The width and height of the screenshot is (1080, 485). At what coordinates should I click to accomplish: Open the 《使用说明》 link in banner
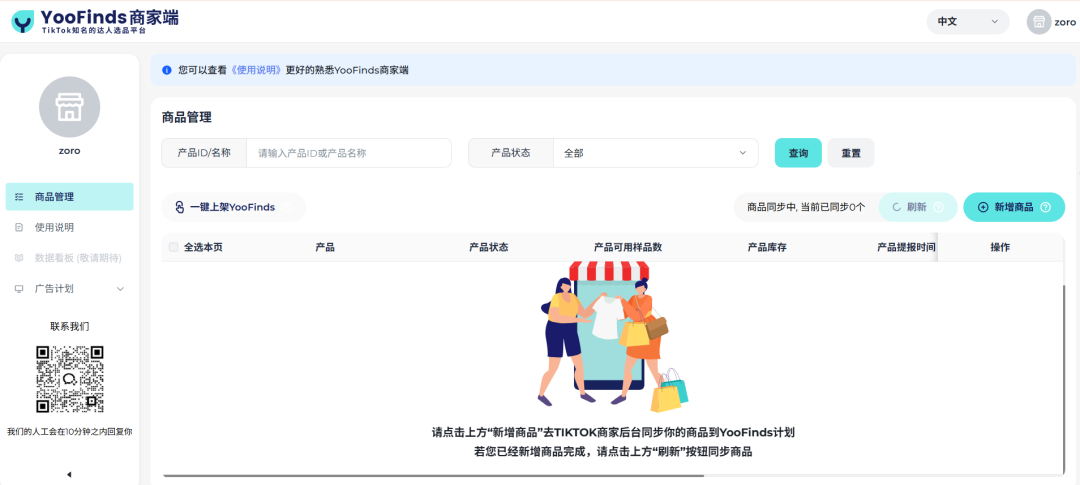[257, 70]
